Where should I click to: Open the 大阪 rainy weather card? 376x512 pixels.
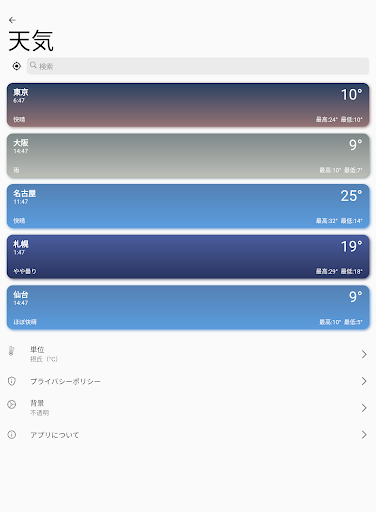point(188,156)
